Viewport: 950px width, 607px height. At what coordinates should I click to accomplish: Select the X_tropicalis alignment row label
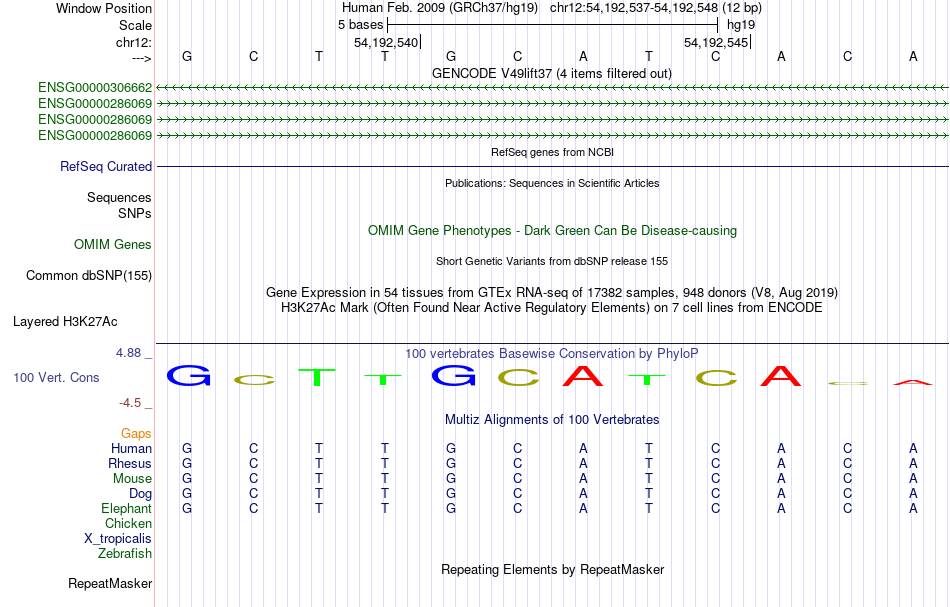tap(118, 539)
